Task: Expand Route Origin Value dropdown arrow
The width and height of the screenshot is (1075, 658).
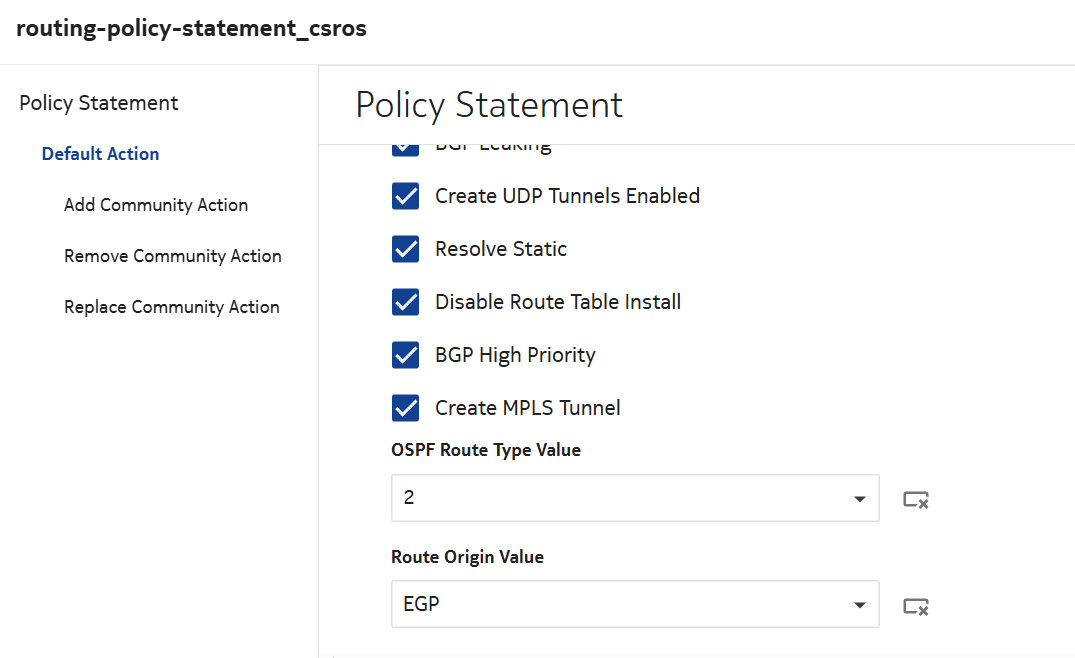Action: point(859,605)
